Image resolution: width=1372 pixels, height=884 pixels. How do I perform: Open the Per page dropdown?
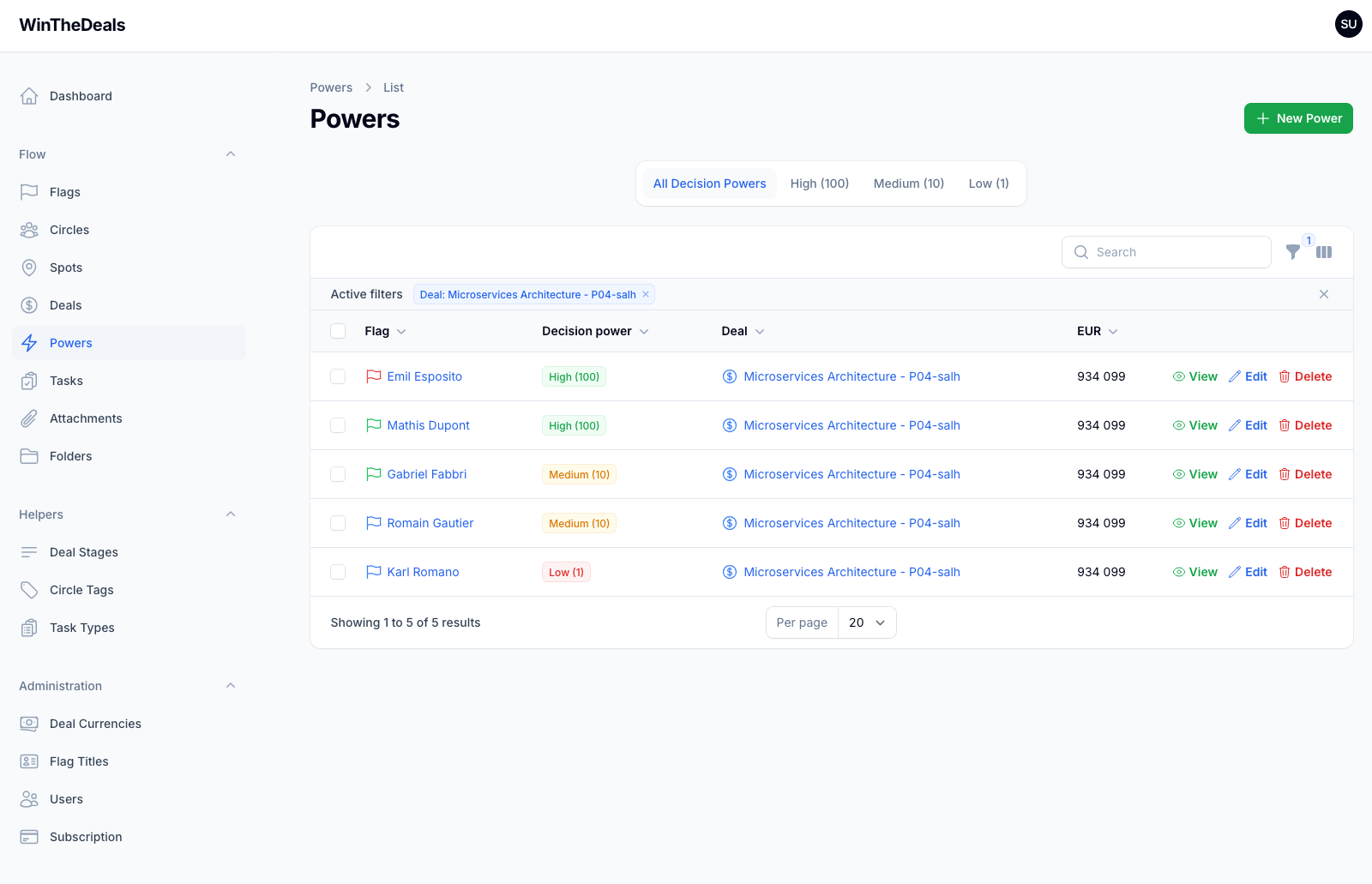point(866,622)
